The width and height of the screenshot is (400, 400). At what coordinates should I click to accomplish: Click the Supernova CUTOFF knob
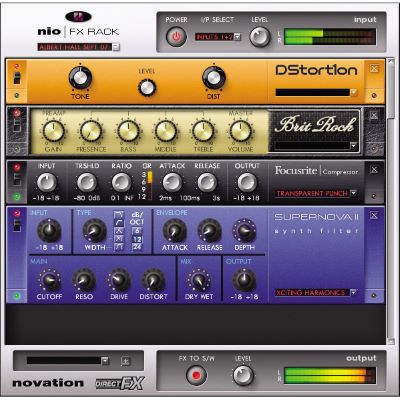49,281
